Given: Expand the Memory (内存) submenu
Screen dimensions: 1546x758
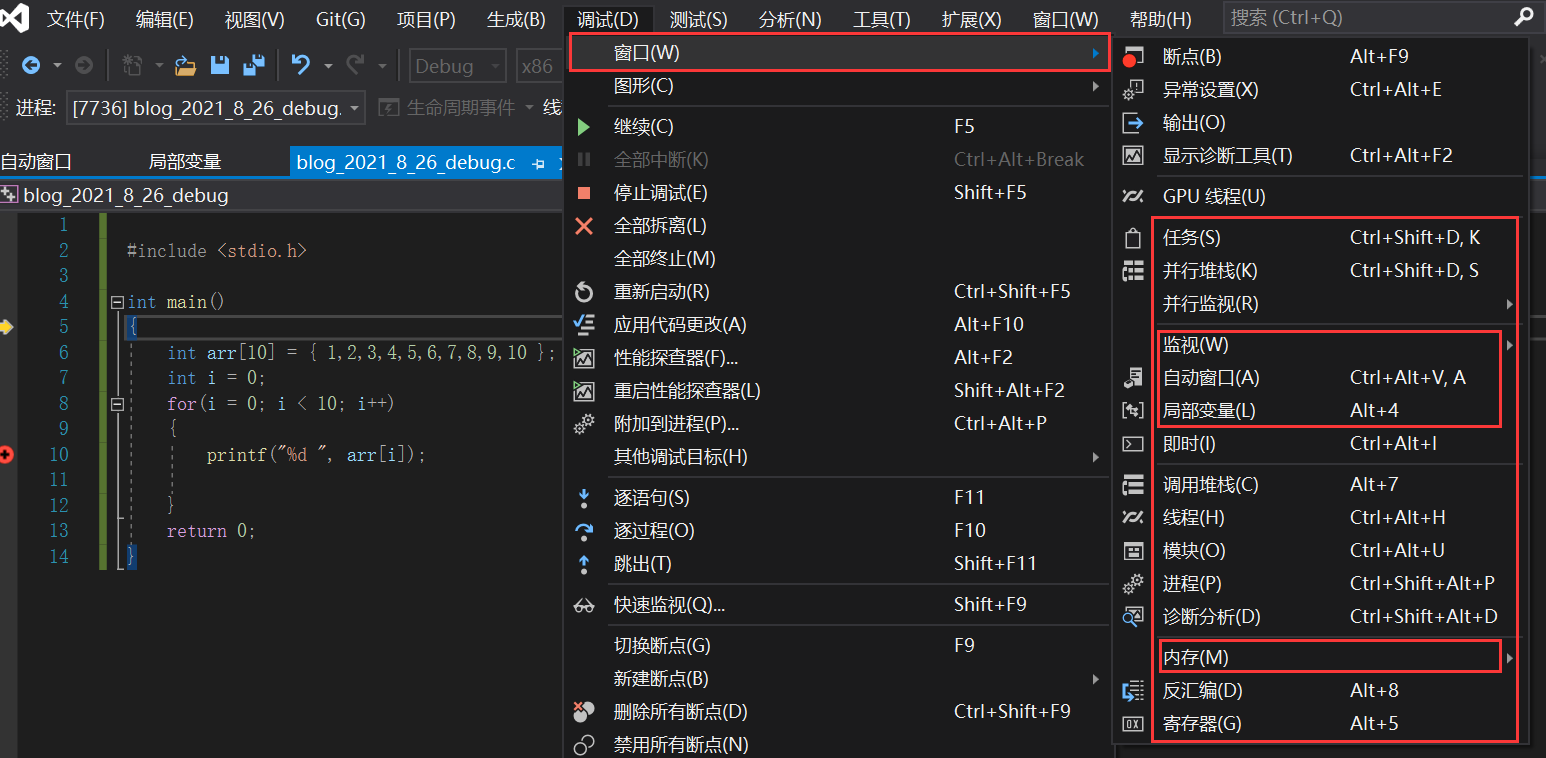Looking at the screenshot, I should [x=1330, y=658].
